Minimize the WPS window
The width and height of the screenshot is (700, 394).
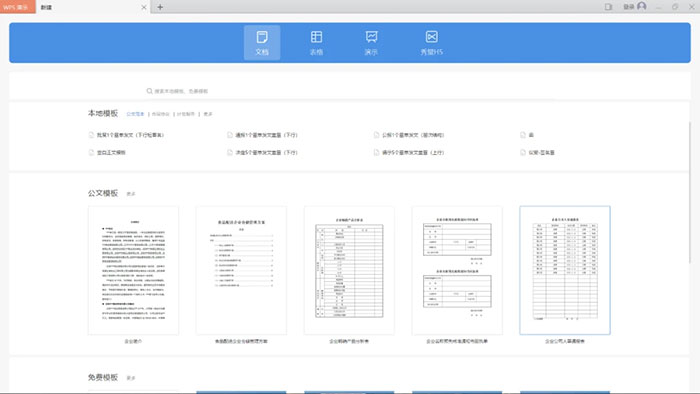point(659,7)
